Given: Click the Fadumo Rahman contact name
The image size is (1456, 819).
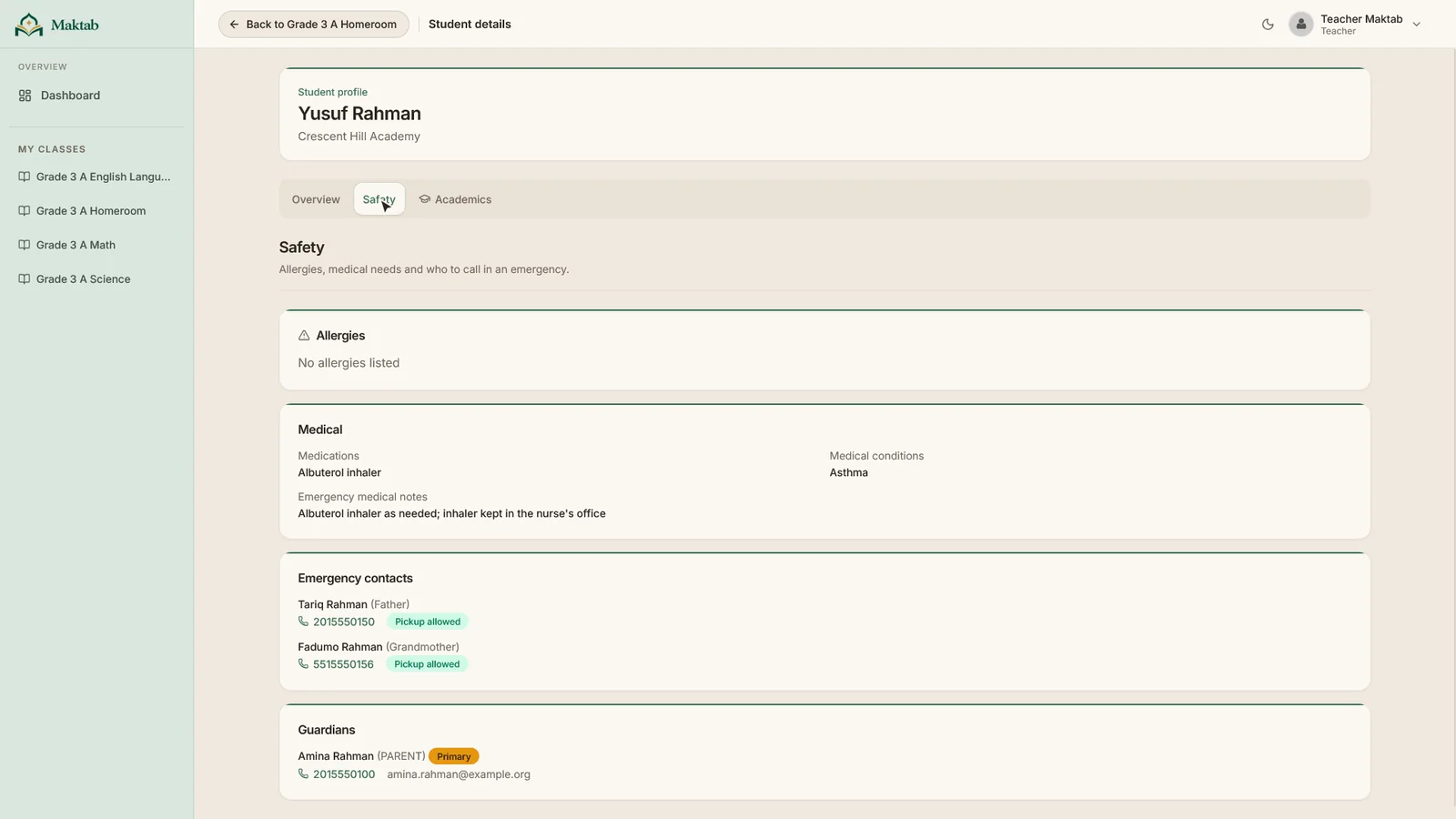Looking at the screenshot, I should click(340, 647).
